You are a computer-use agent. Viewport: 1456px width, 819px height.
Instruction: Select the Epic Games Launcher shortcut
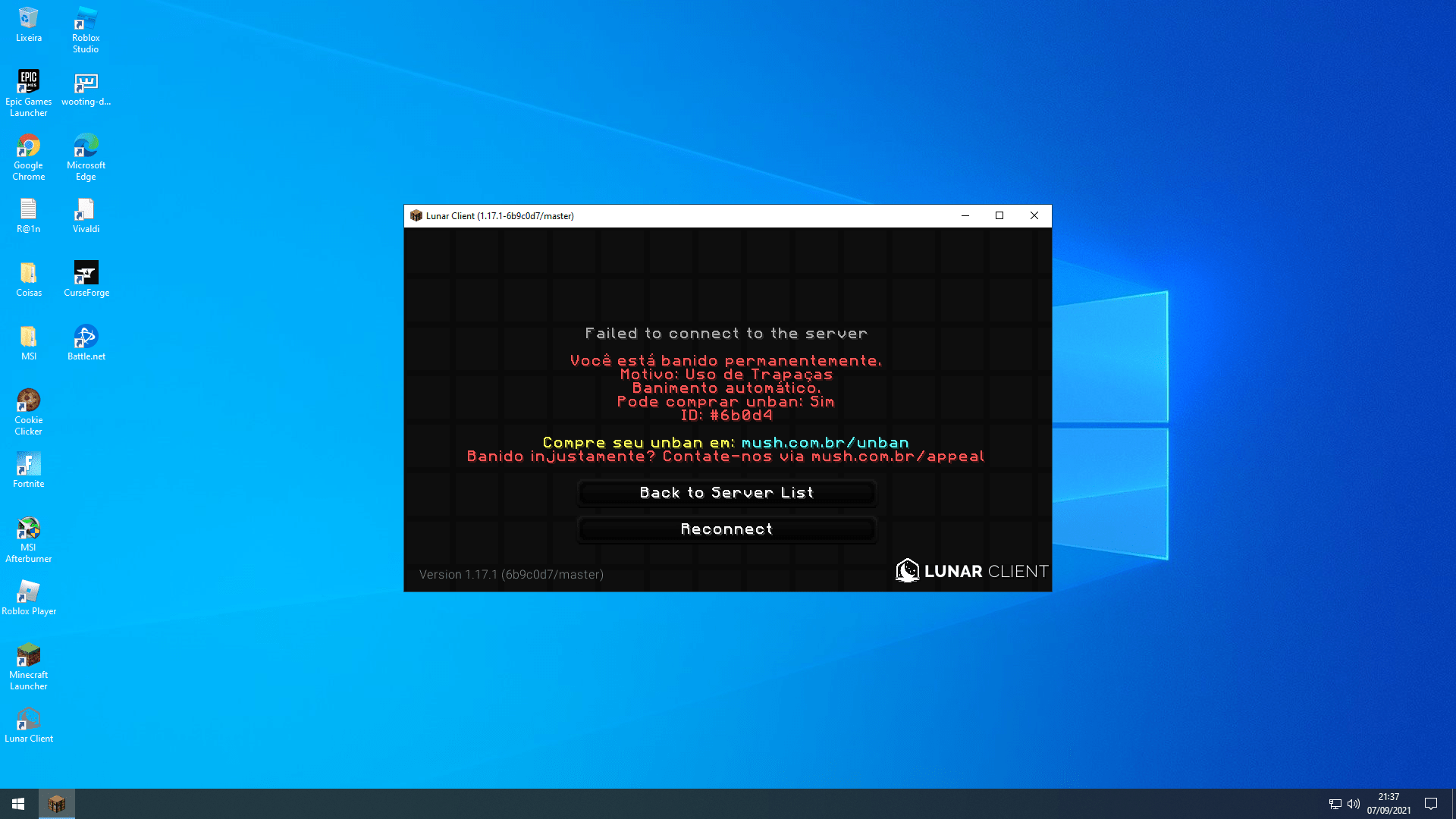coord(29,93)
